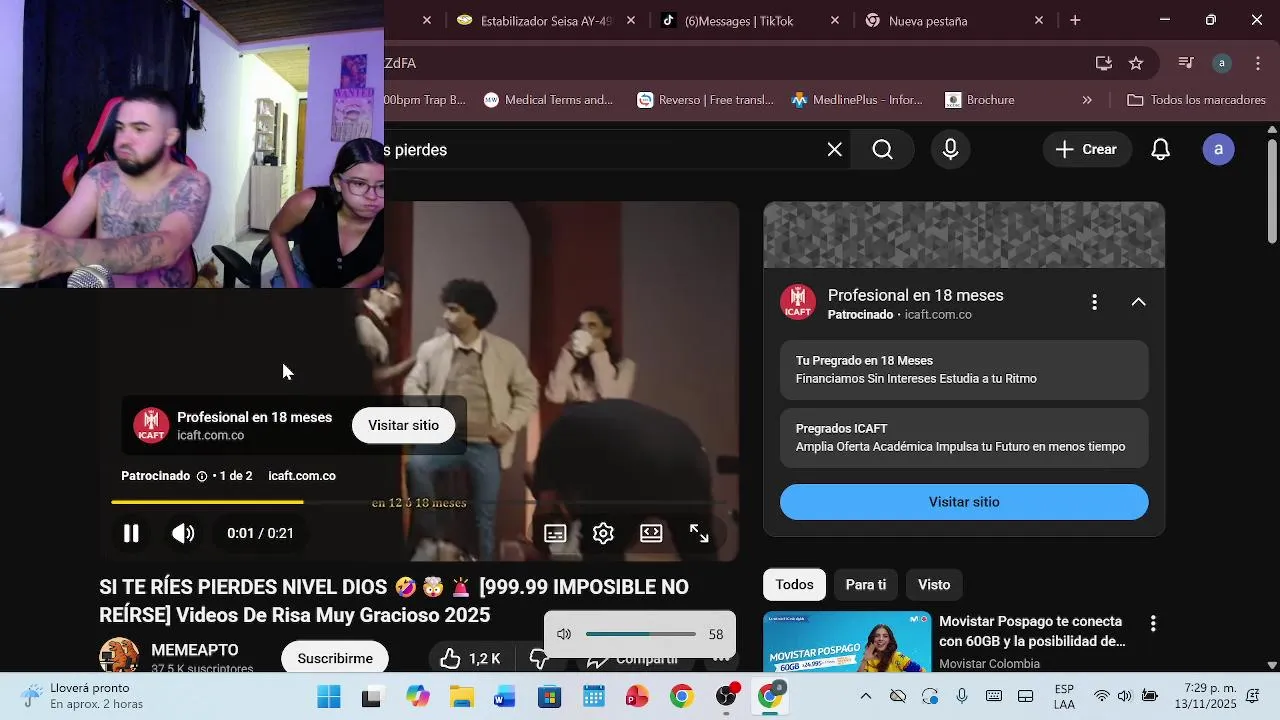Open Microsoft Store from taskbar

pos(549,697)
